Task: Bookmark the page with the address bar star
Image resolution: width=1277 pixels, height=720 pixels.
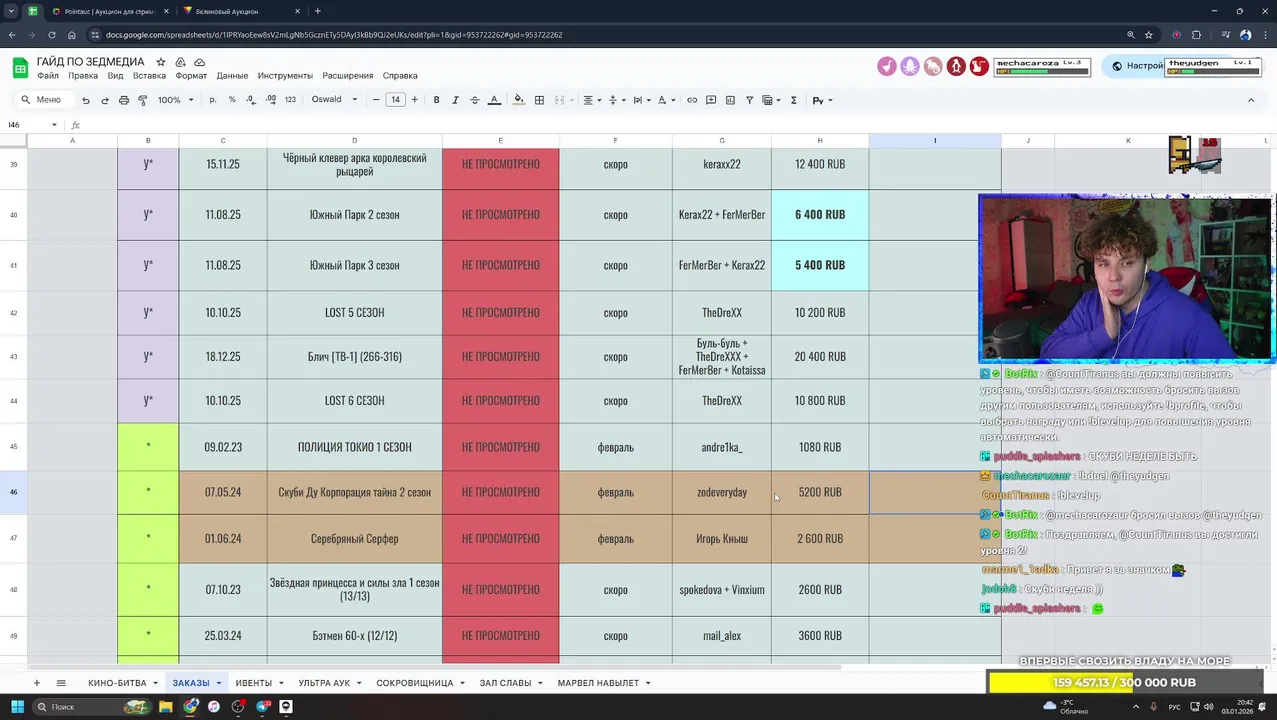Action: 1148,35
